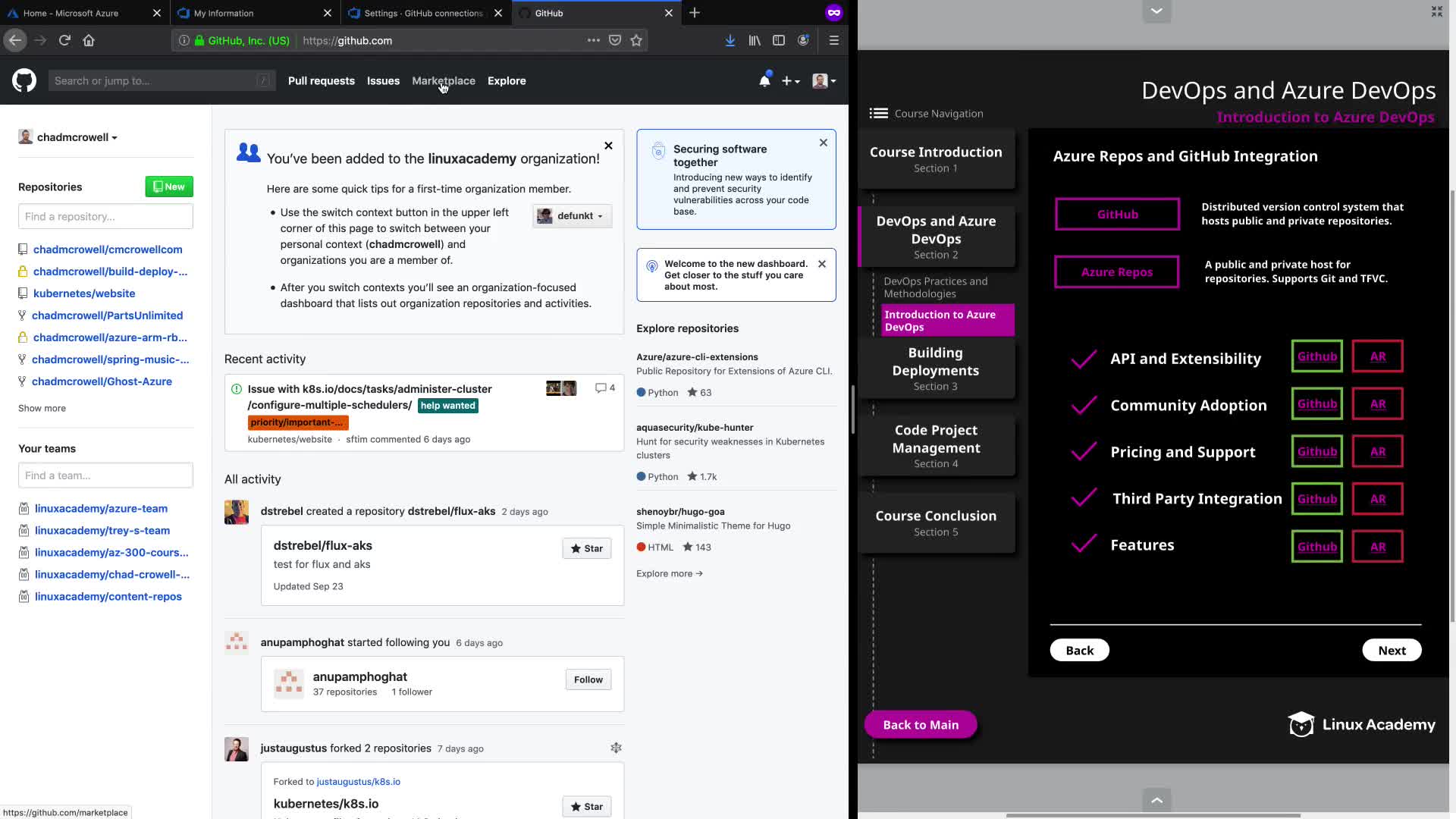
Task: Reload the current page
Action: pos(64,40)
